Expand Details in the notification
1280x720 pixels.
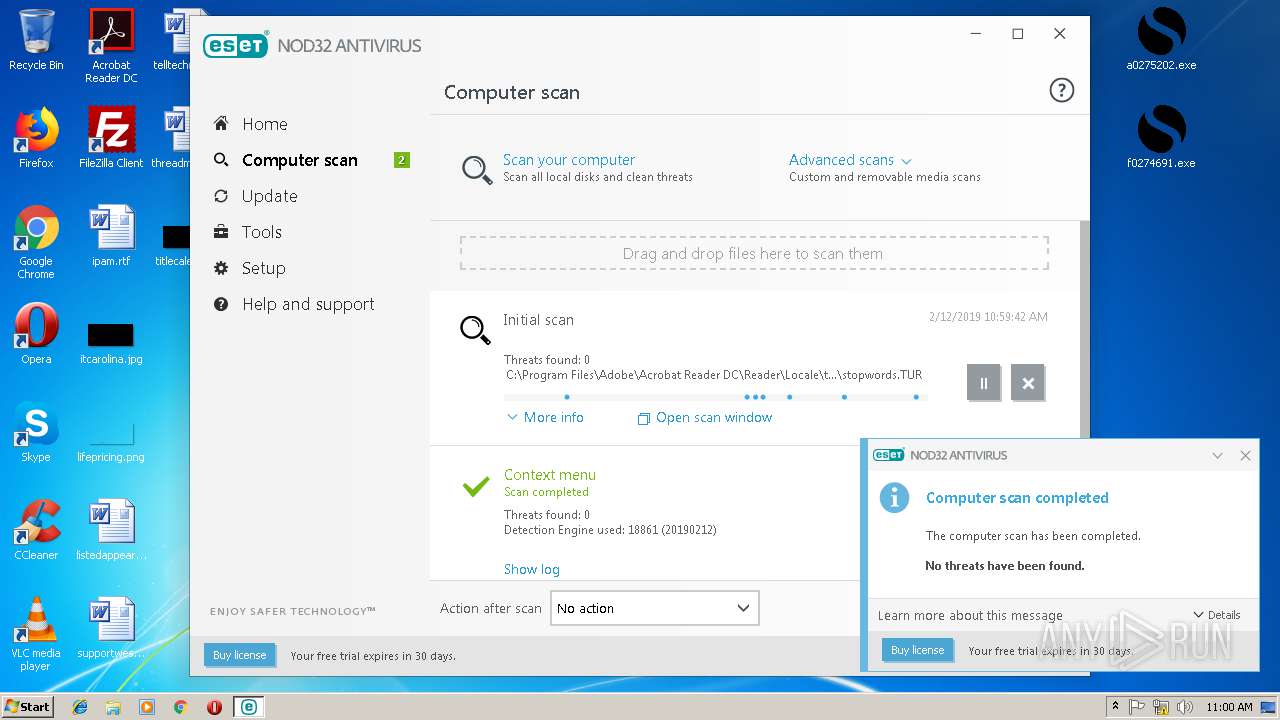[x=1217, y=615]
